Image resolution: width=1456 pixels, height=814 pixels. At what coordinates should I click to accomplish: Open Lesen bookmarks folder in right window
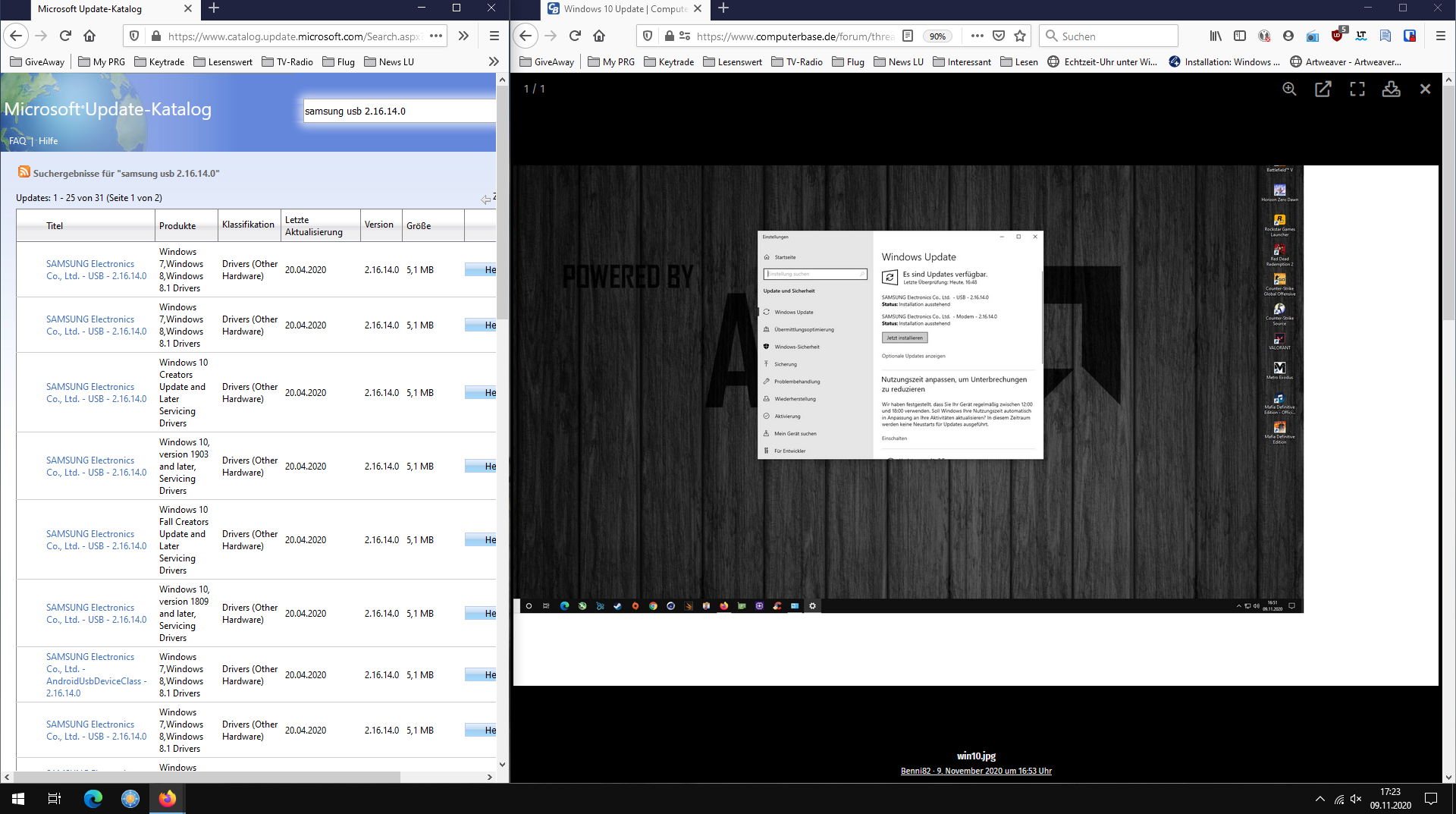click(1018, 62)
